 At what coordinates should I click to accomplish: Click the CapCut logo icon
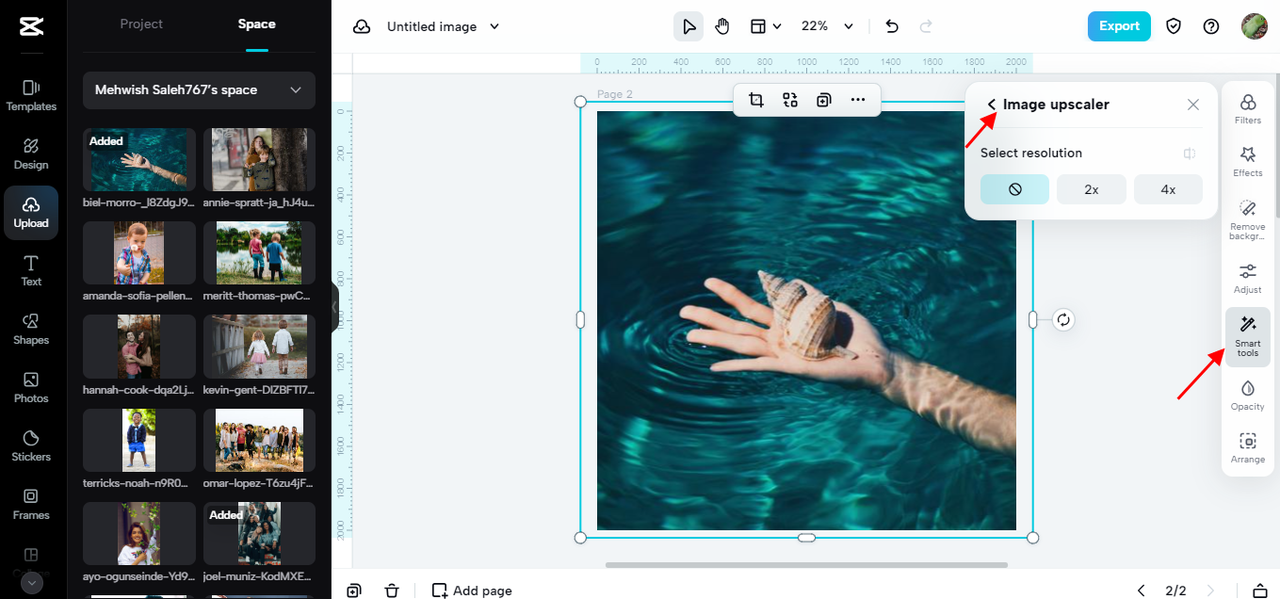point(31,27)
